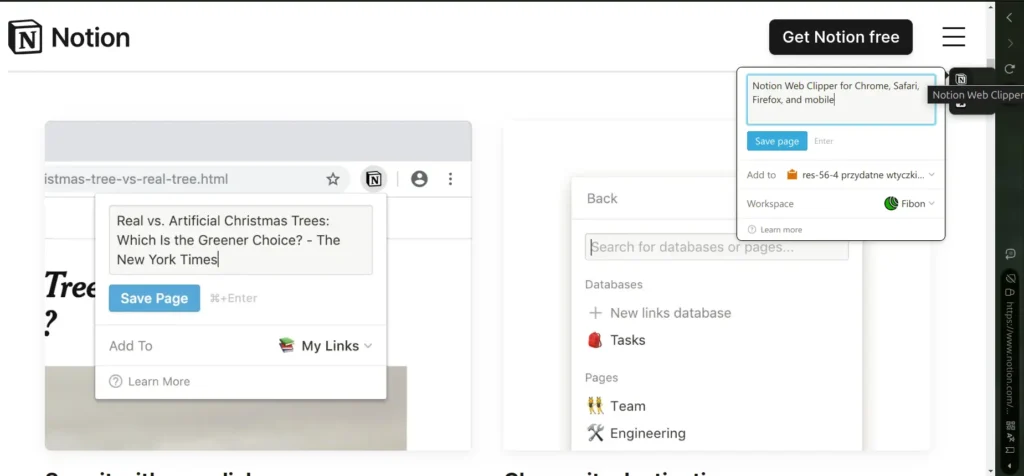
Task: Click the 'Add To' label in the mockup popup
Action: click(131, 345)
